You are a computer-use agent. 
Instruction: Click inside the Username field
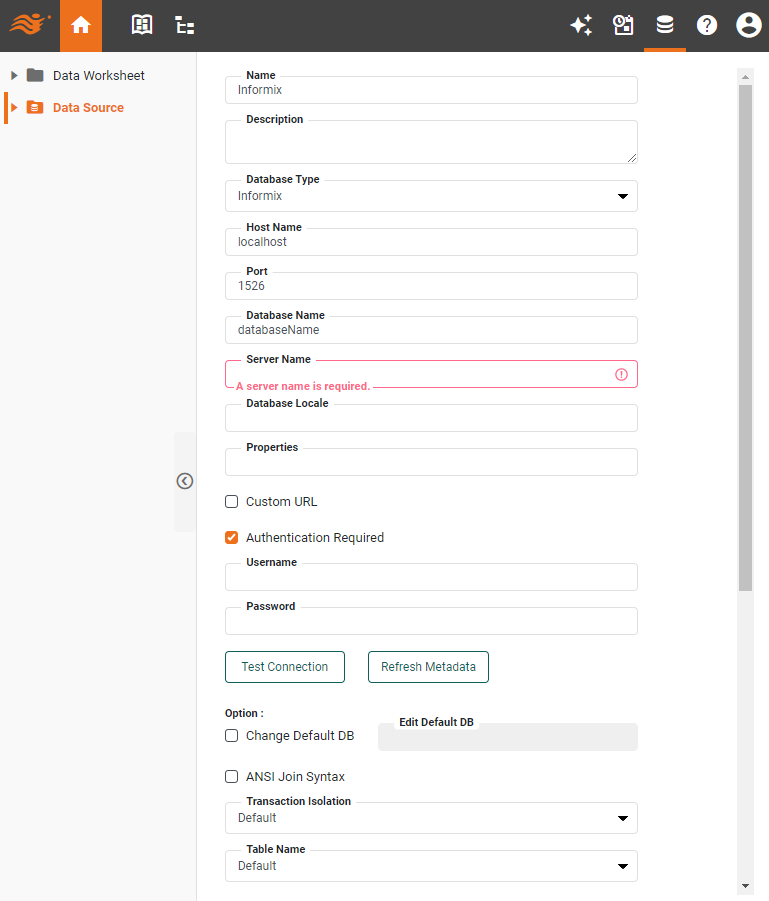coord(431,577)
